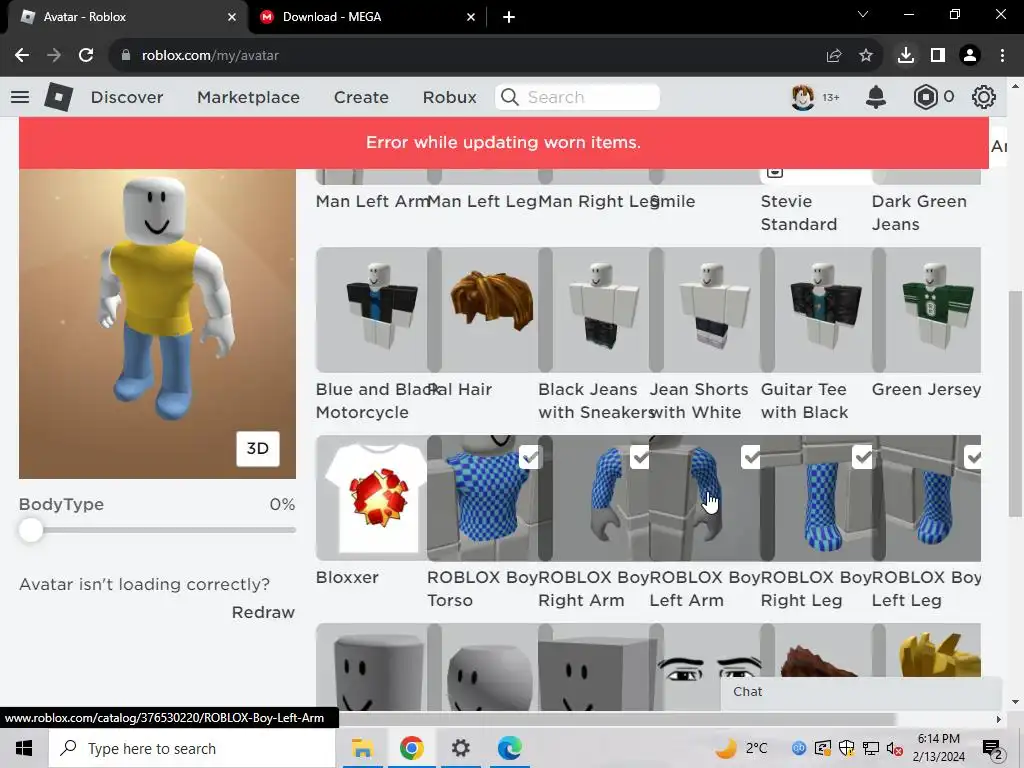Open the Chat panel
This screenshot has width=1024, height=768.
point(861,693)
